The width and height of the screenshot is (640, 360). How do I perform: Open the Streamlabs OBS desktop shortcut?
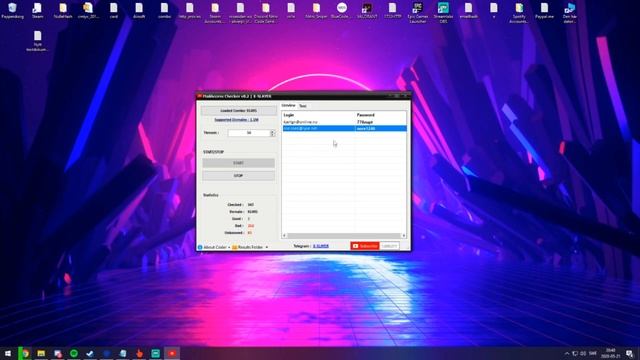pyautogui.click(x=443, y=13)
